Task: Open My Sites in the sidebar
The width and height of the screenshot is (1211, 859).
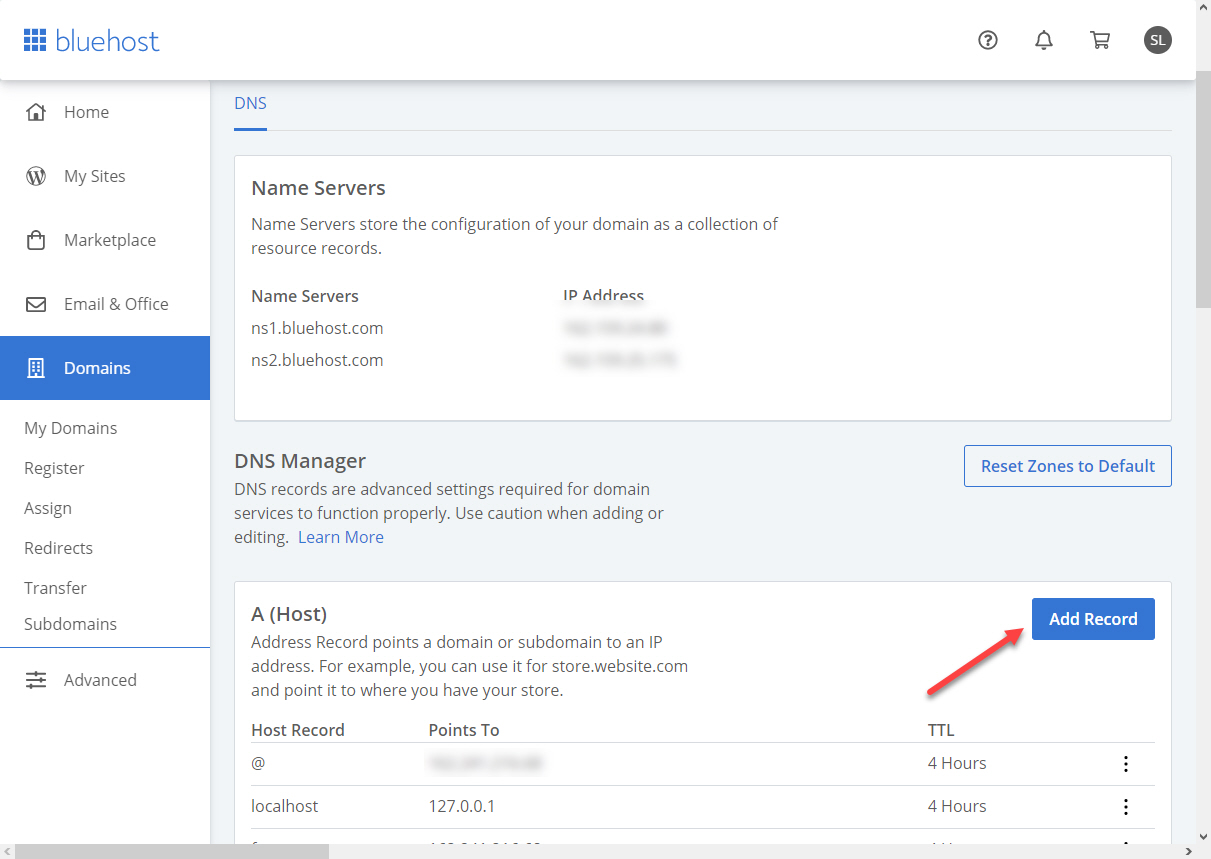Action: 105,176
